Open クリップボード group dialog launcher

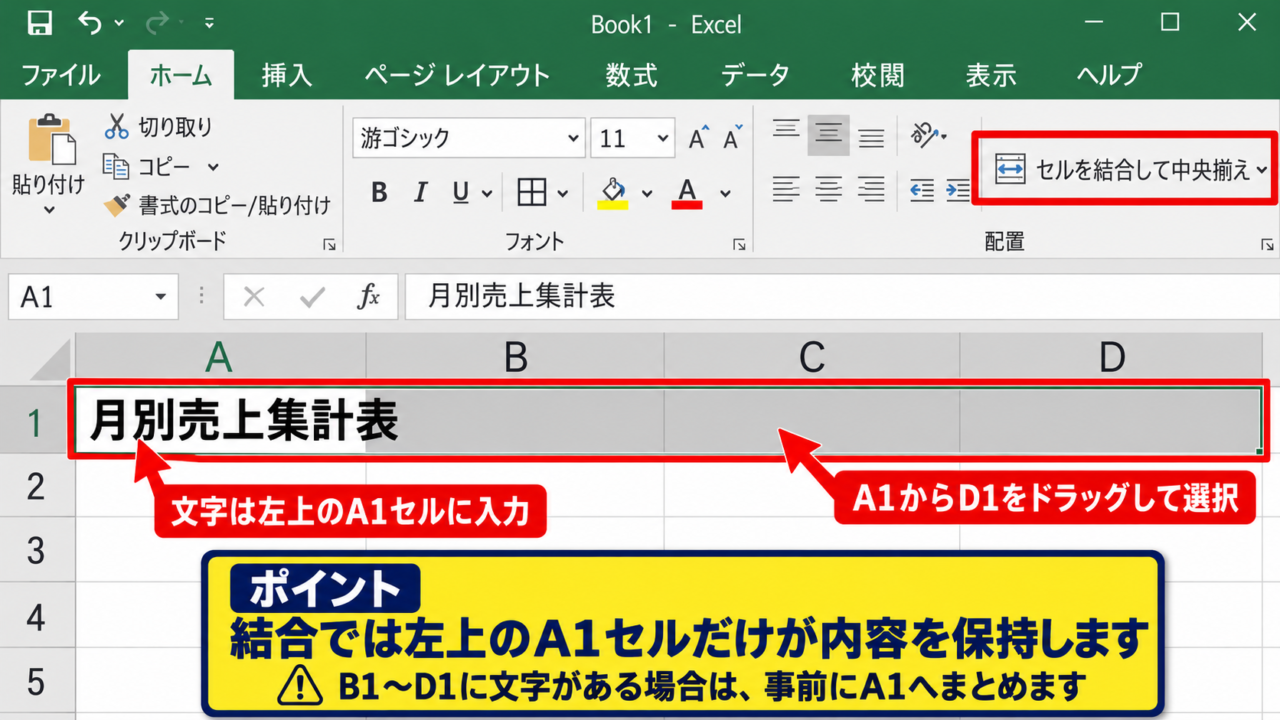pyautogui.click(x=328, y=244)
